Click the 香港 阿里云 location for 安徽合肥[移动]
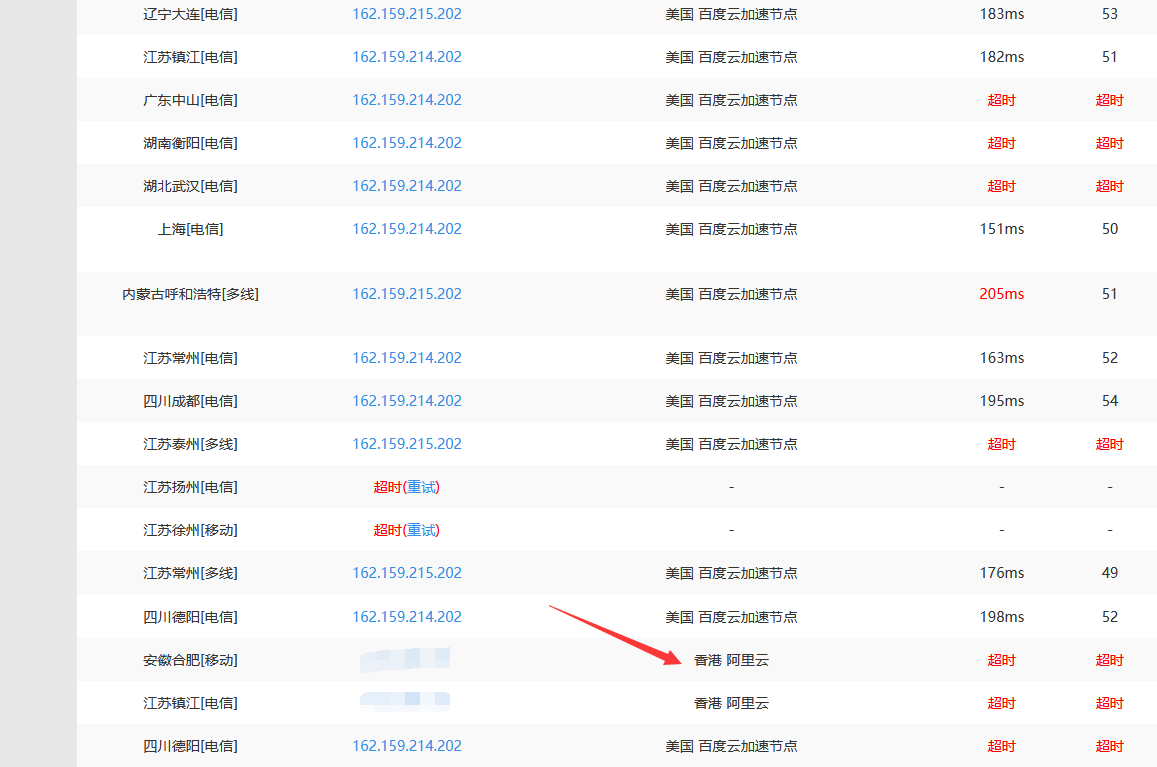Screen dimensions: 1157x767 tap(731, 660)
